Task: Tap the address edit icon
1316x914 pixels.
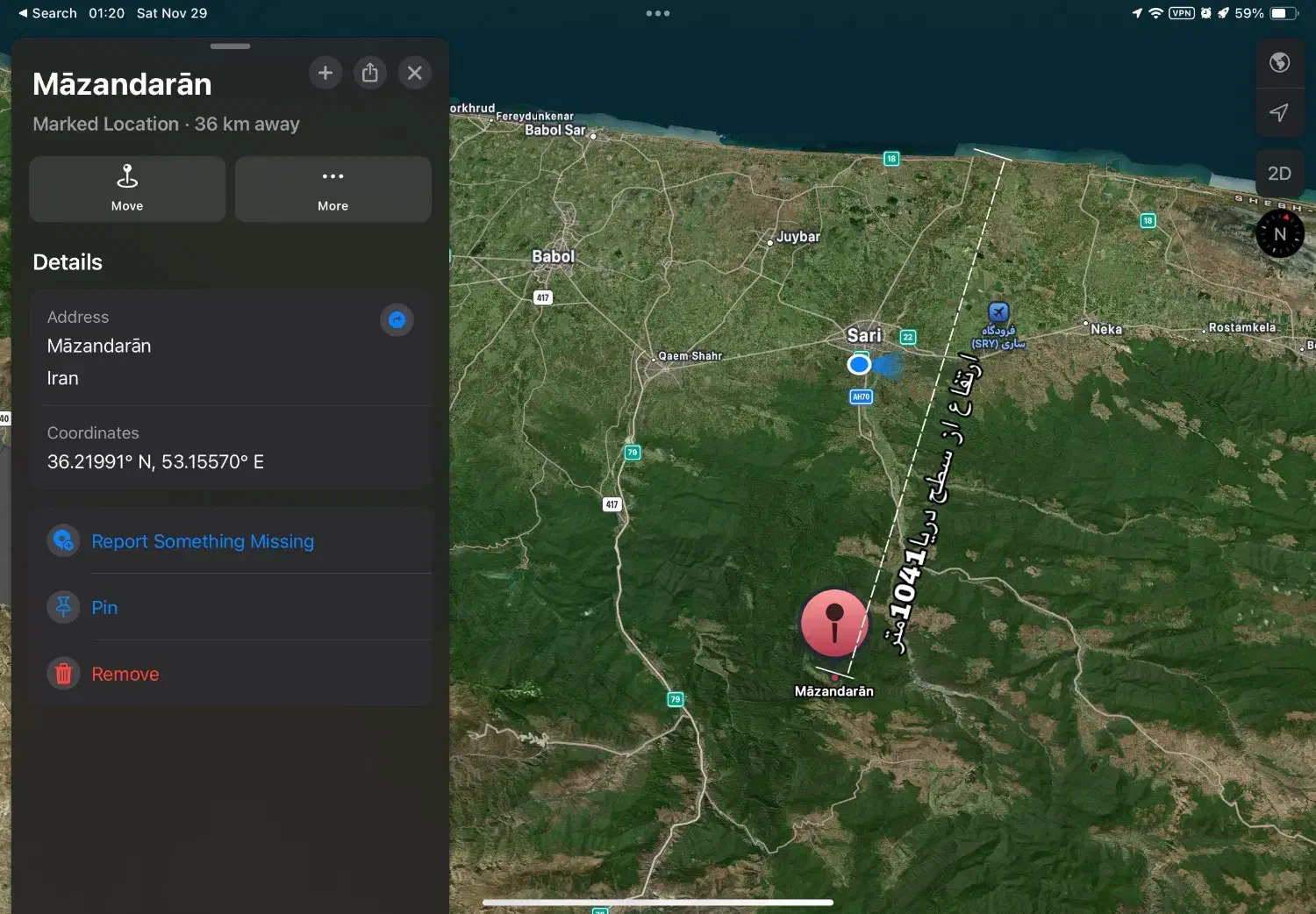Action: point(397,320)
